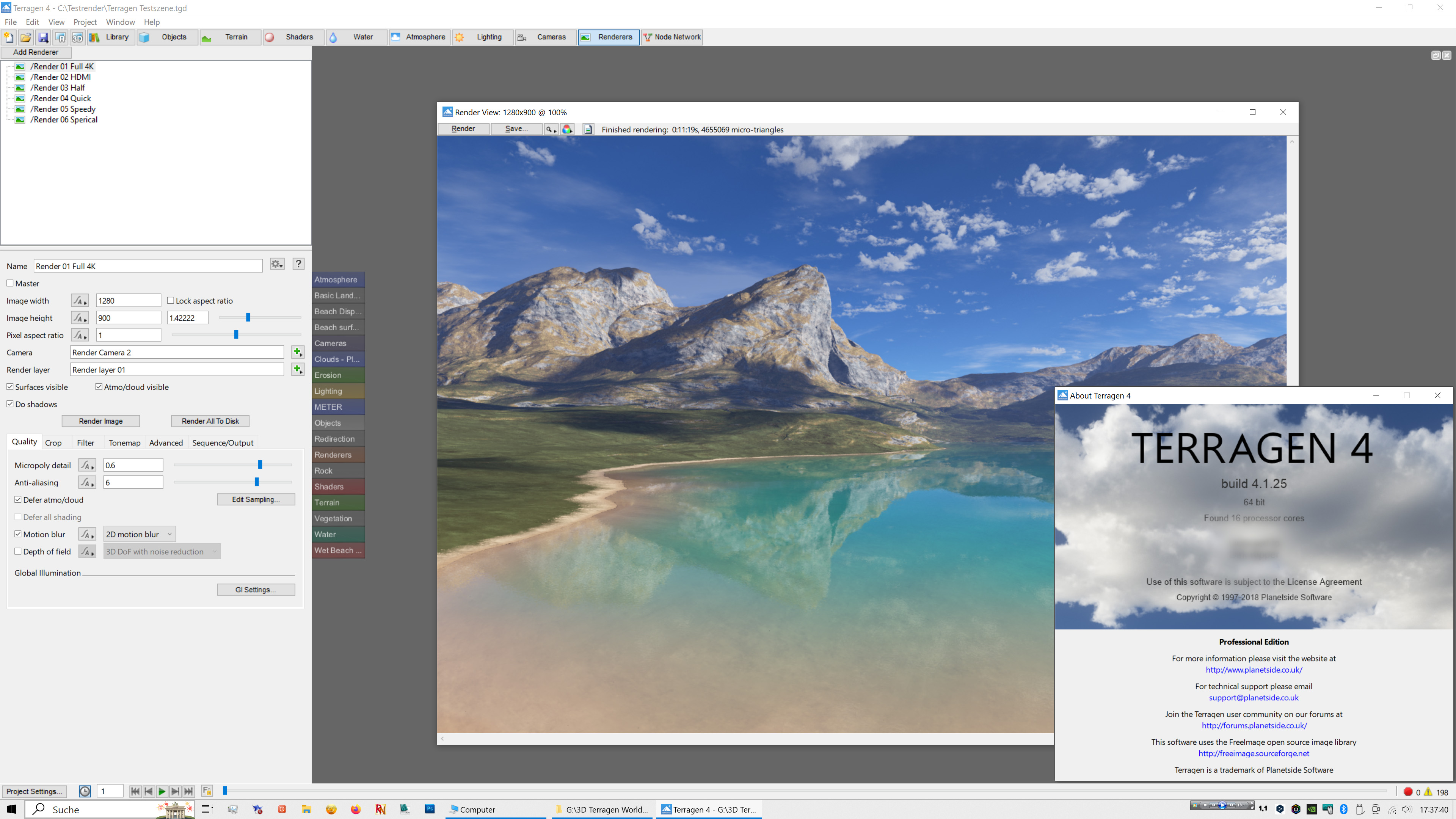Create a new project via toolbar icon
1456x819 pixels.
[x=9, y=37]
